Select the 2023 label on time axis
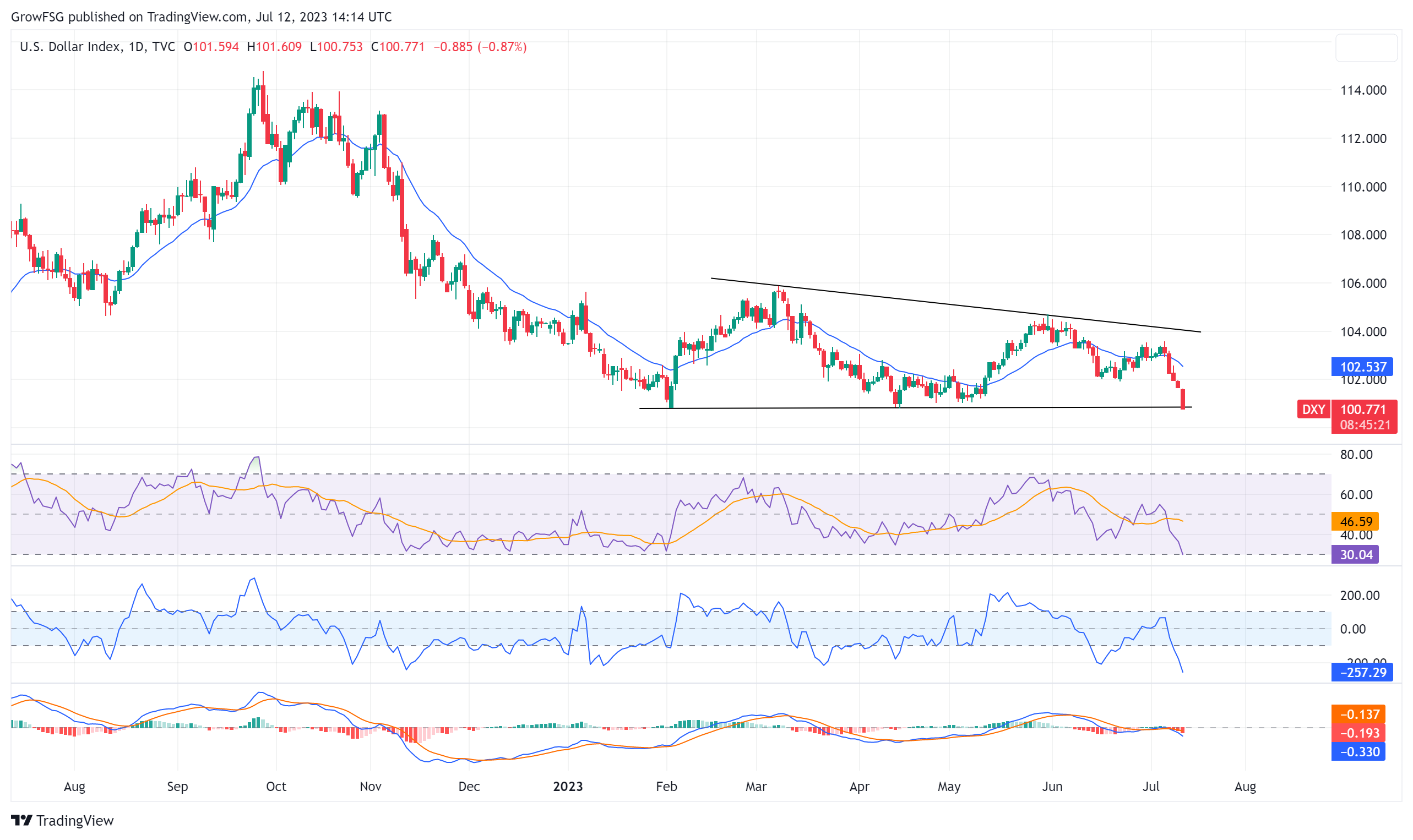The height and width of the screenshot is (840, 1413). [x=568, y=786]
